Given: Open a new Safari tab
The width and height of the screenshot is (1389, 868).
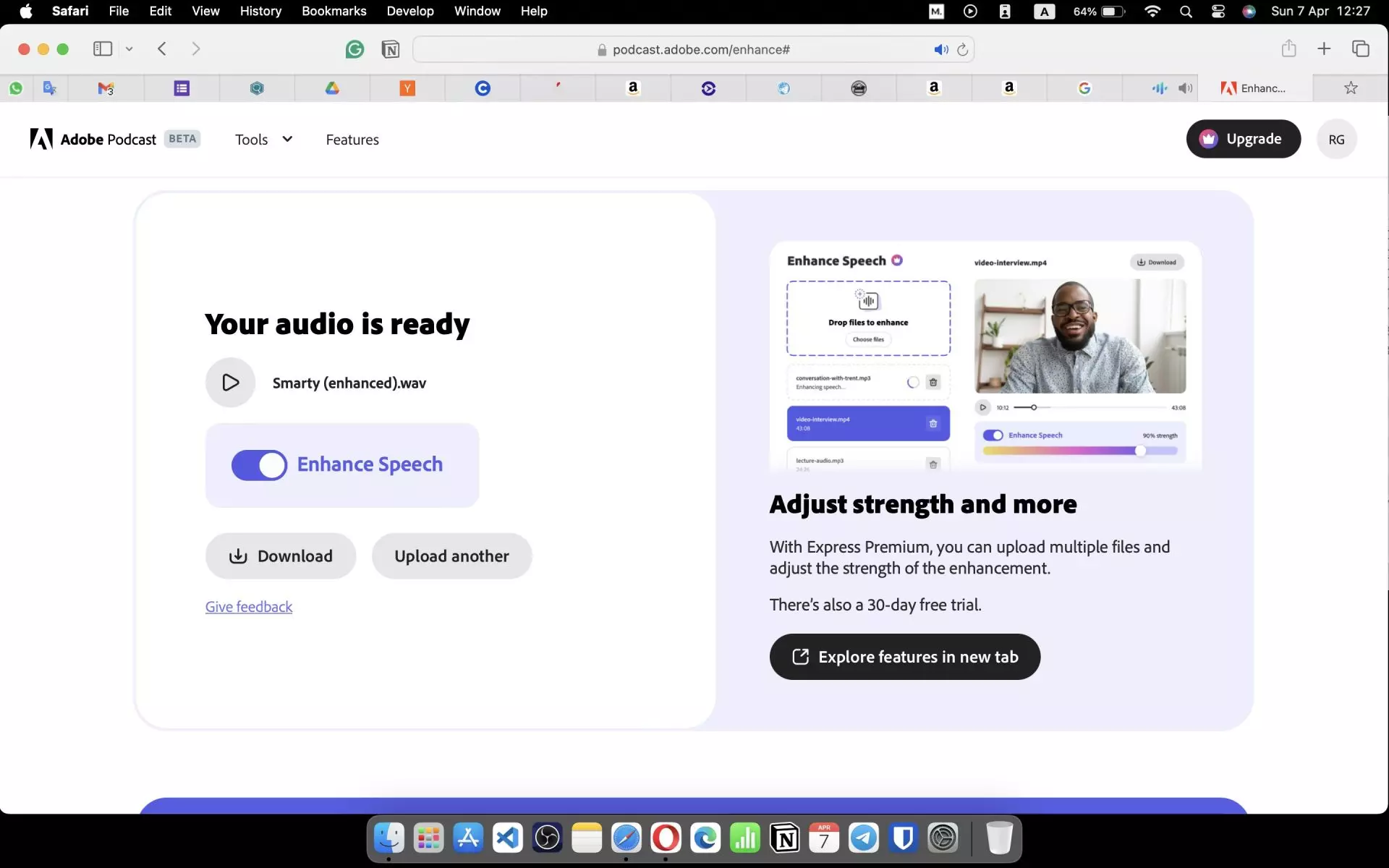Looking at the screenshot, I should 1324,48.
